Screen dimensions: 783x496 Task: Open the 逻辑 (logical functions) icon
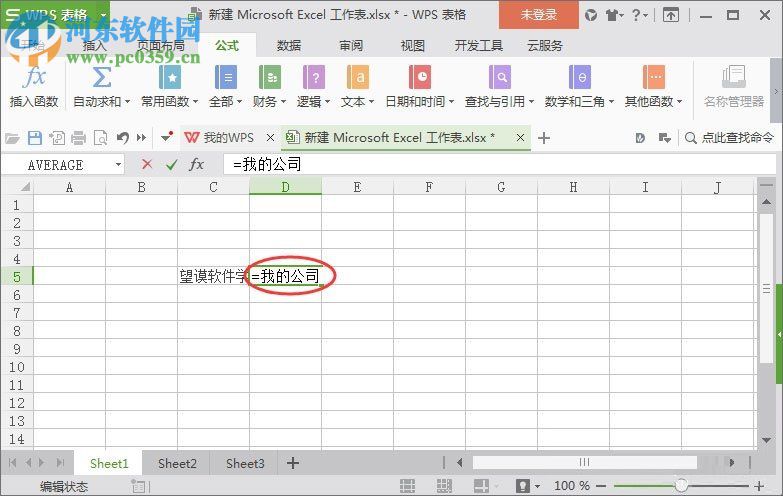click(314, 77)
